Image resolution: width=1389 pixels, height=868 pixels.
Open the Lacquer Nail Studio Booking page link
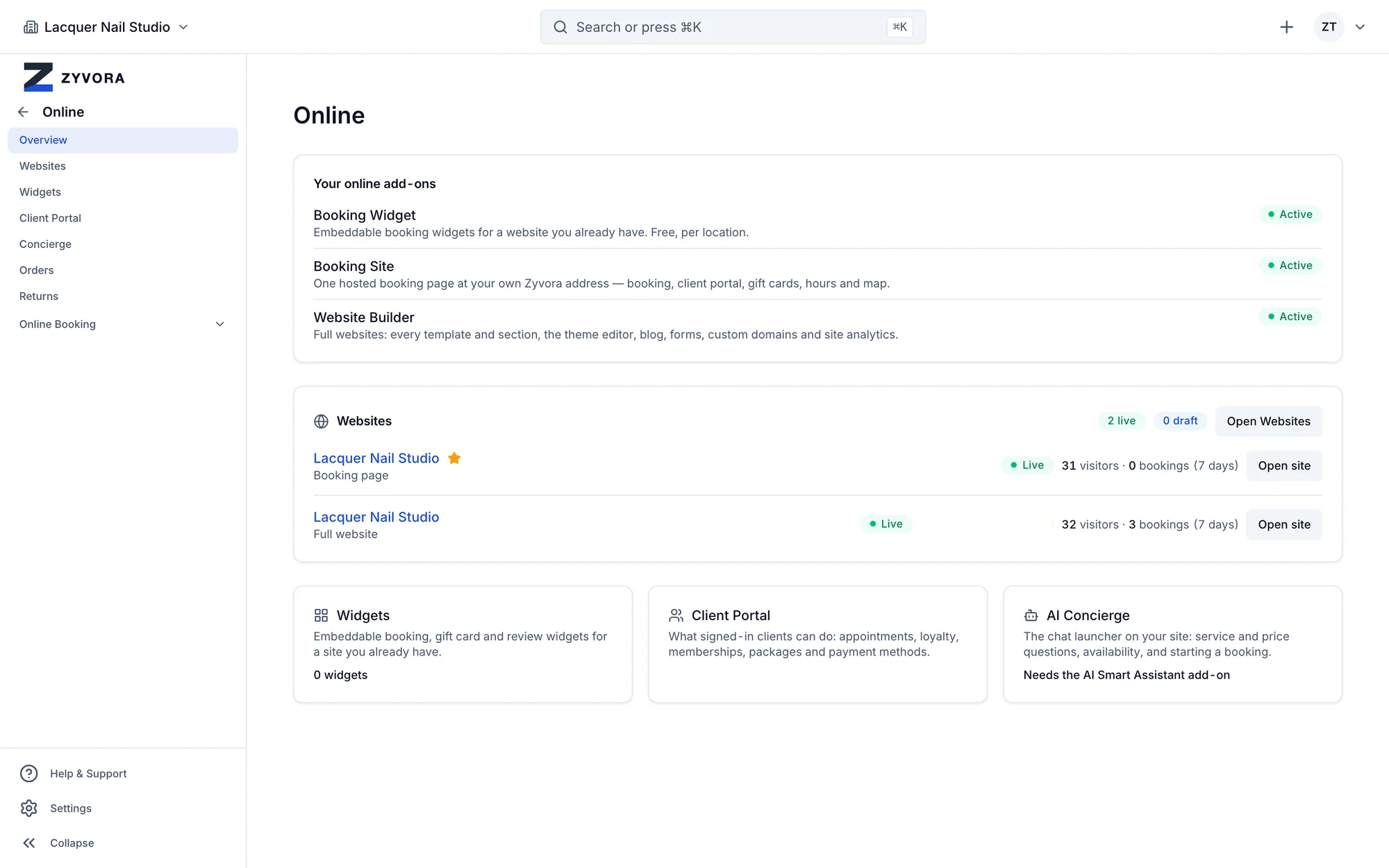pyautogui.click(x=376, y=458)
